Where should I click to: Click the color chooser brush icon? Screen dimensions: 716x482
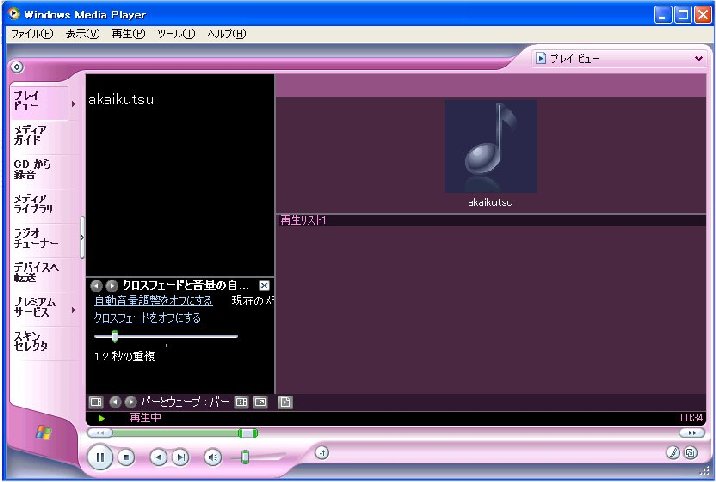click(673, 453)
